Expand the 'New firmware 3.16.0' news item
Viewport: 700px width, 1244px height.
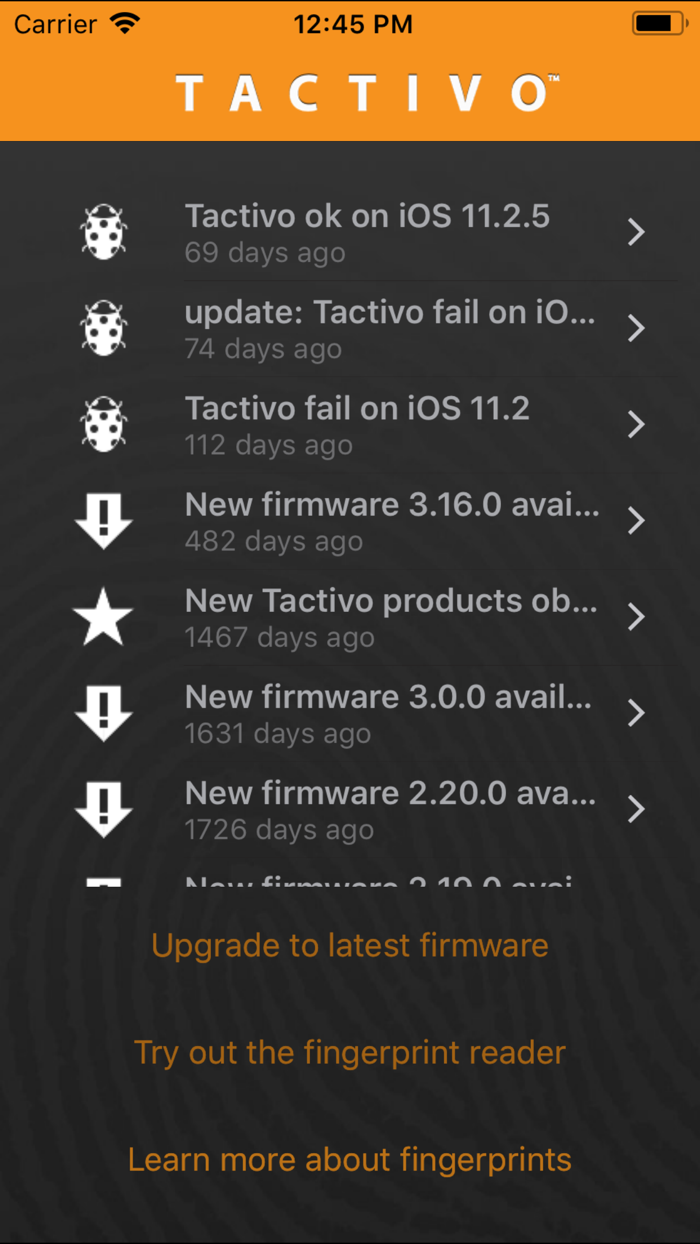coord(392,520)
